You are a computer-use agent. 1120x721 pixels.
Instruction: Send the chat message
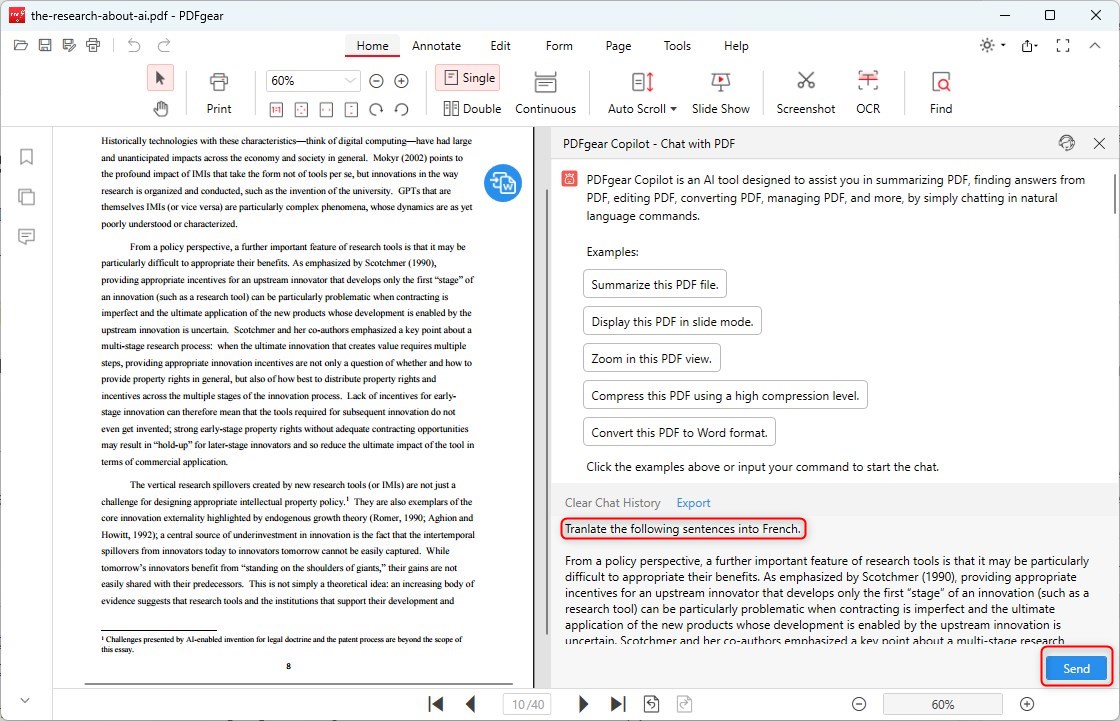coord(1076,668)
